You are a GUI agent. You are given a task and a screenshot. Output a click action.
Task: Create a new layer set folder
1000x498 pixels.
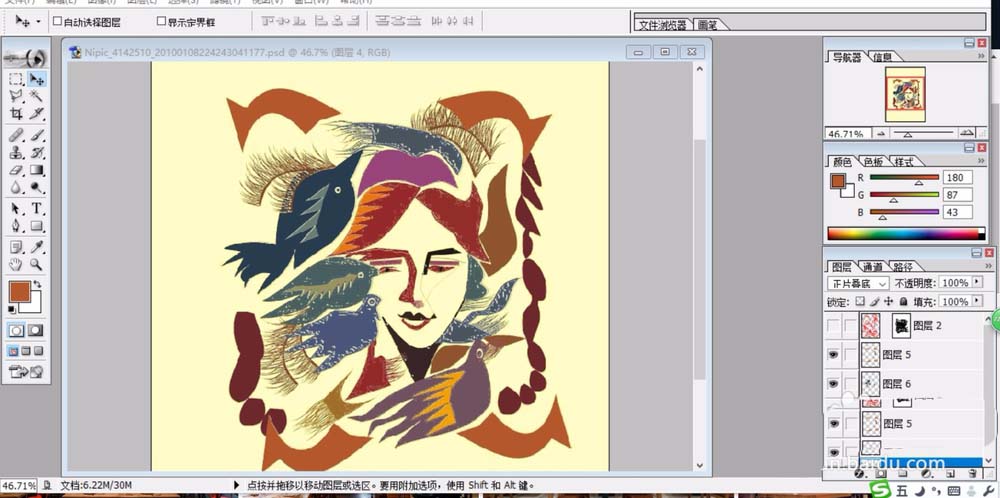[x=903, y=473]
